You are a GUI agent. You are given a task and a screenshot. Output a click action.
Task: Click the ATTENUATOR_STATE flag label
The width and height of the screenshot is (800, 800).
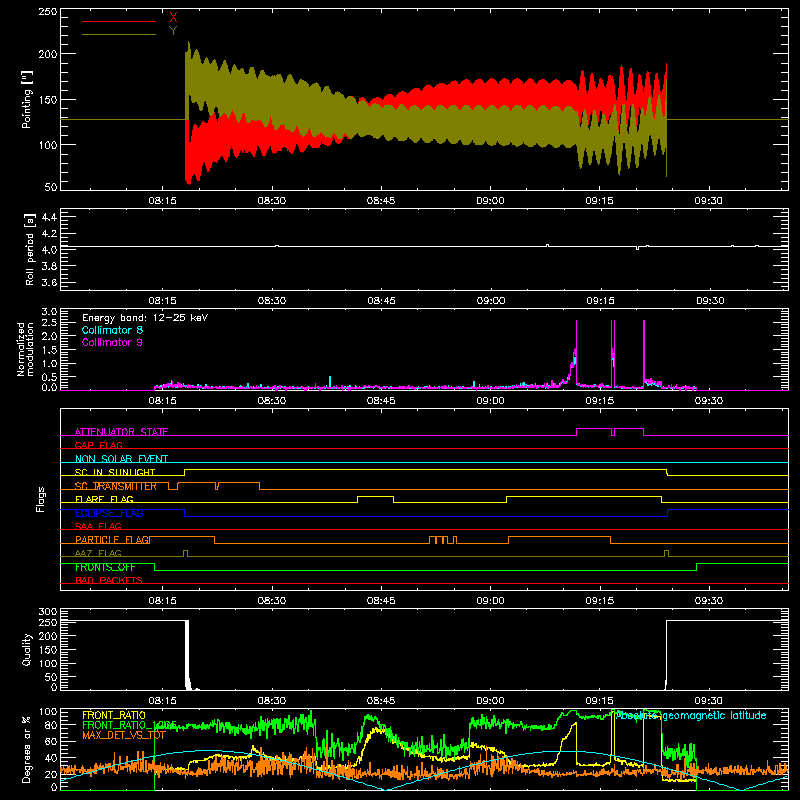[121, 432]
